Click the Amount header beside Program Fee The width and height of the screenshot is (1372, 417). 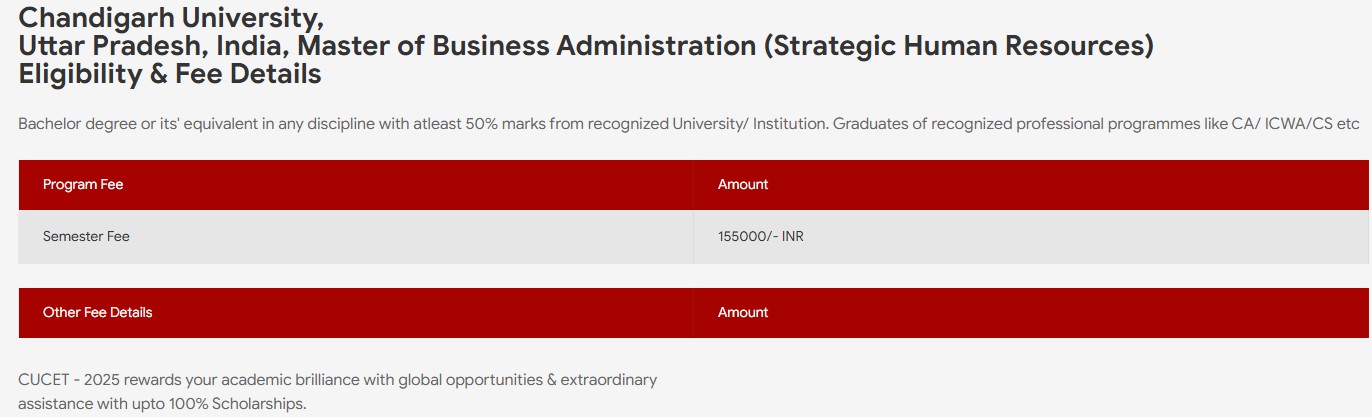pyautogui.click(x=743, y=185)
